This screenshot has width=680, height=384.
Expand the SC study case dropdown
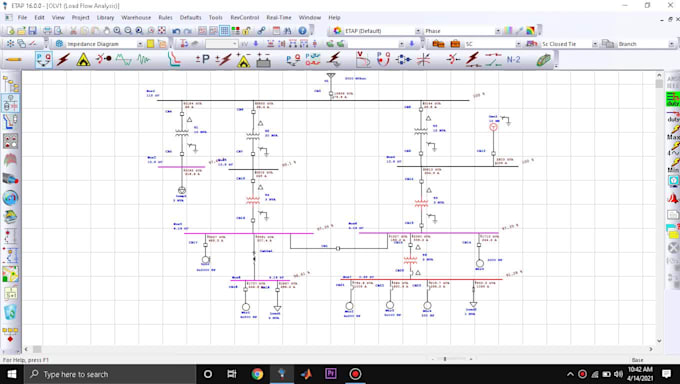(x=518, y=44)
